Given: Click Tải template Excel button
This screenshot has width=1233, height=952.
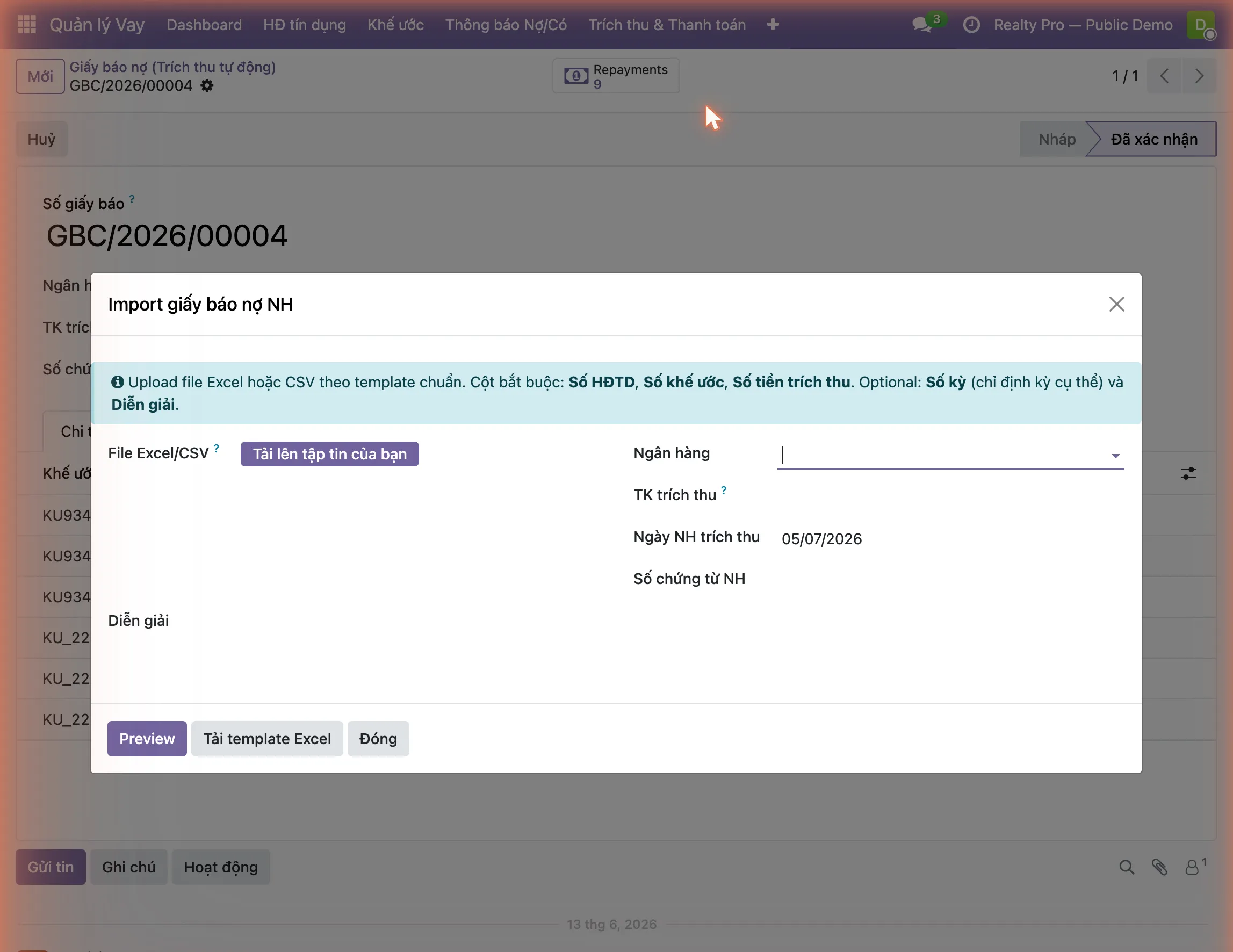Looking at the screenshot, I should [x=267, y=739].
